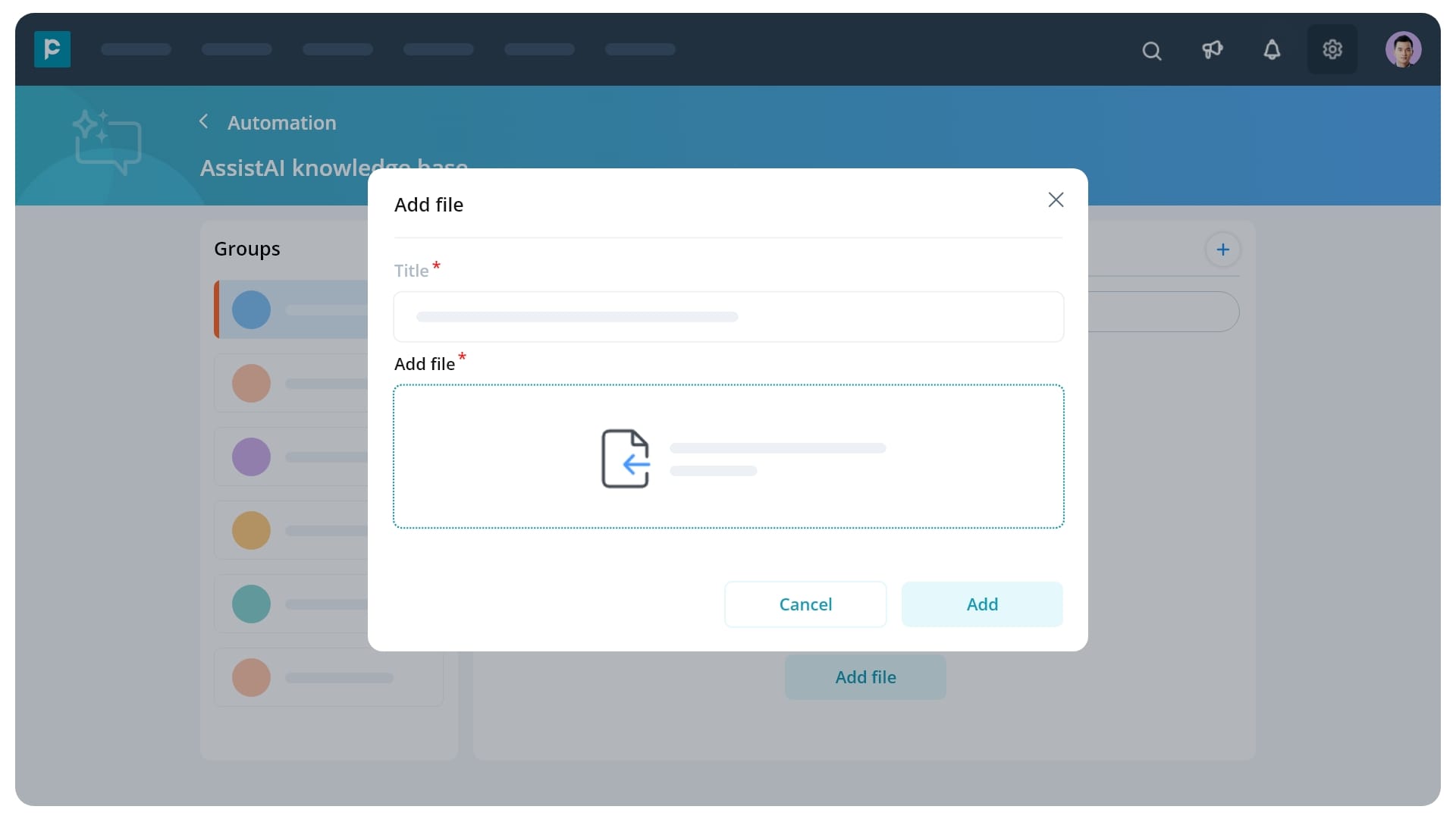Click the Add button in dialog
The height and width of the screenshot is (819, 1456).
point(981,604)
